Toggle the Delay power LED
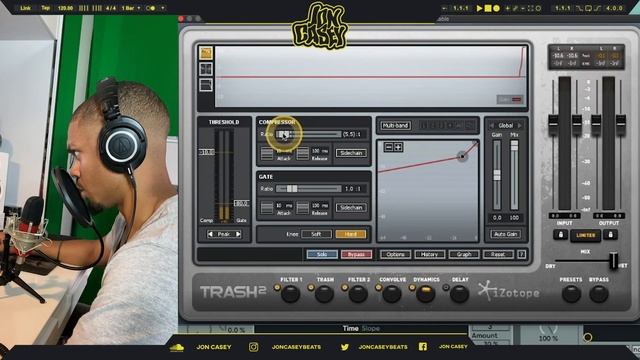The width and height of the screenshot is (640, 360). (x=446, y=288)
